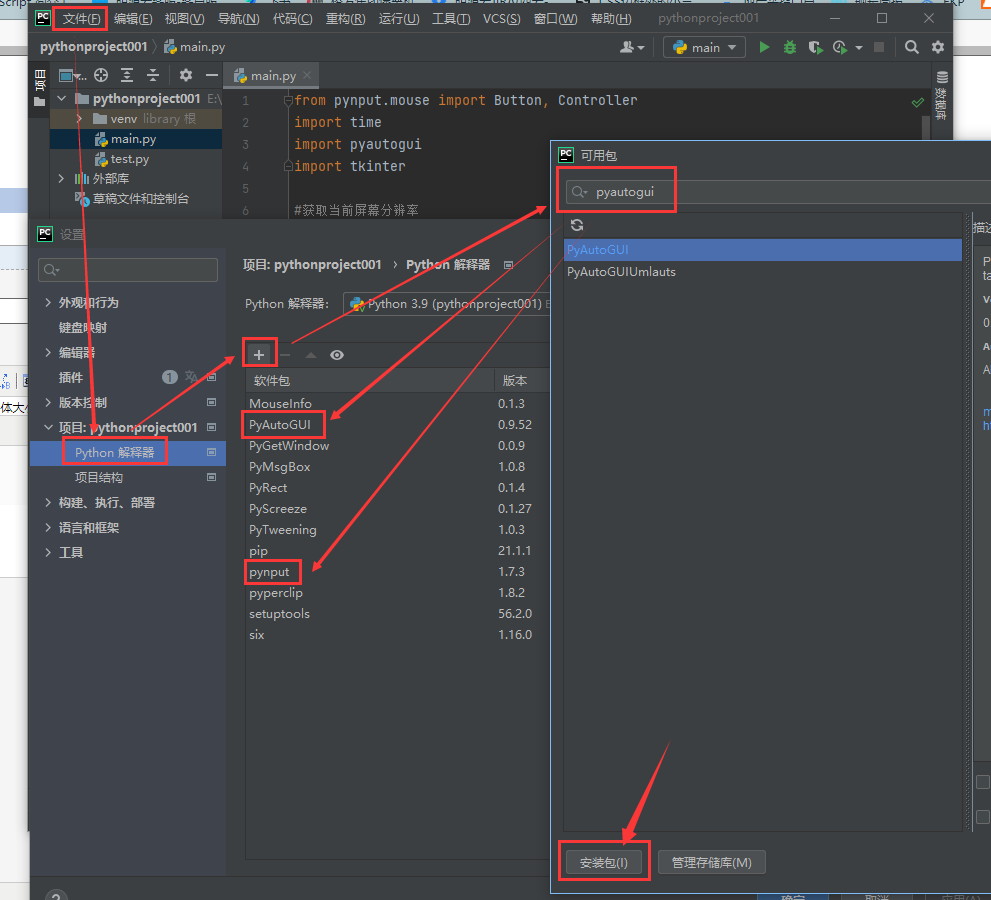
Task: Click search icon in available packages field
Action: click(579, 192)
